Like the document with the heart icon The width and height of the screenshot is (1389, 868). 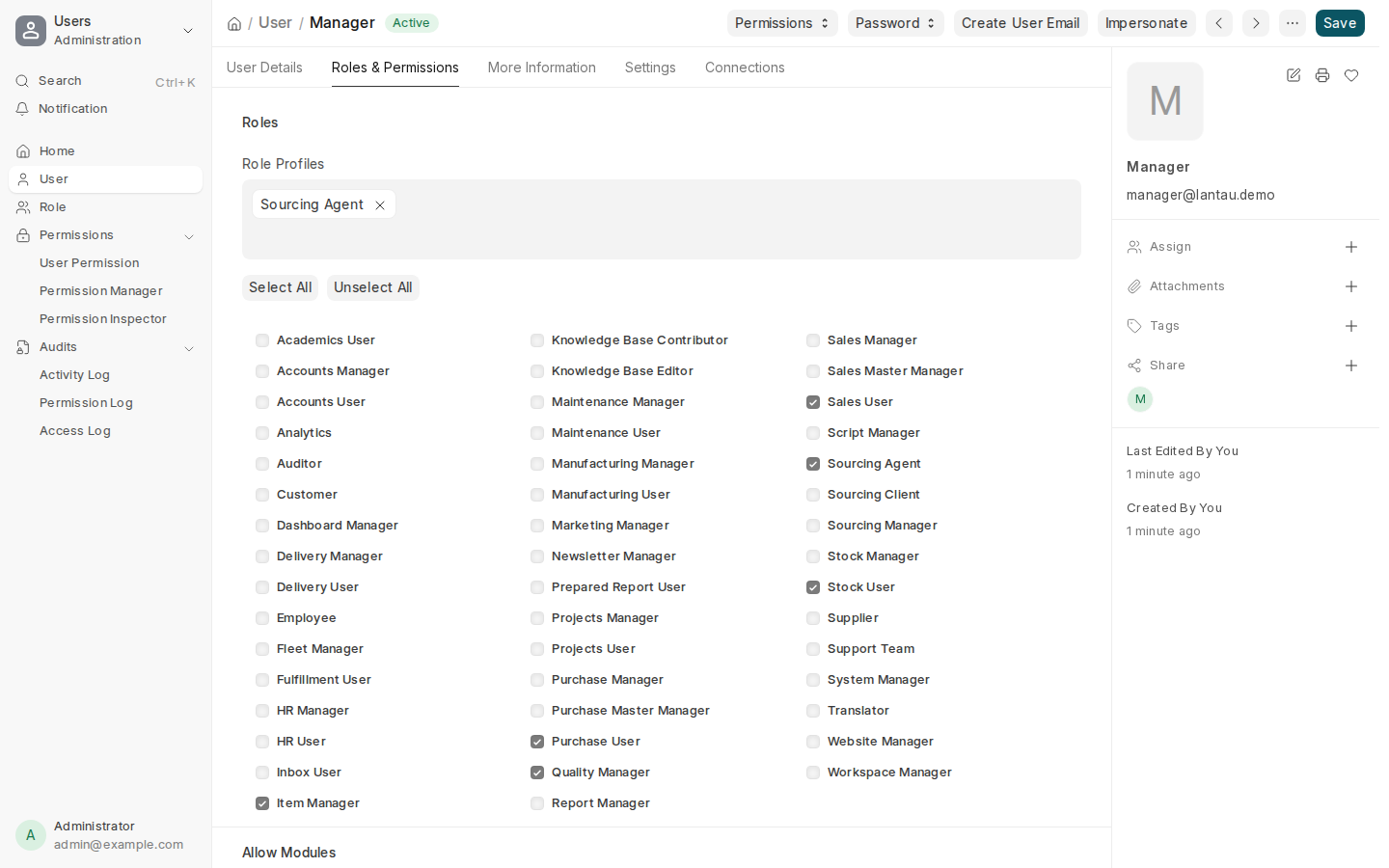(x=1351, y=75)
